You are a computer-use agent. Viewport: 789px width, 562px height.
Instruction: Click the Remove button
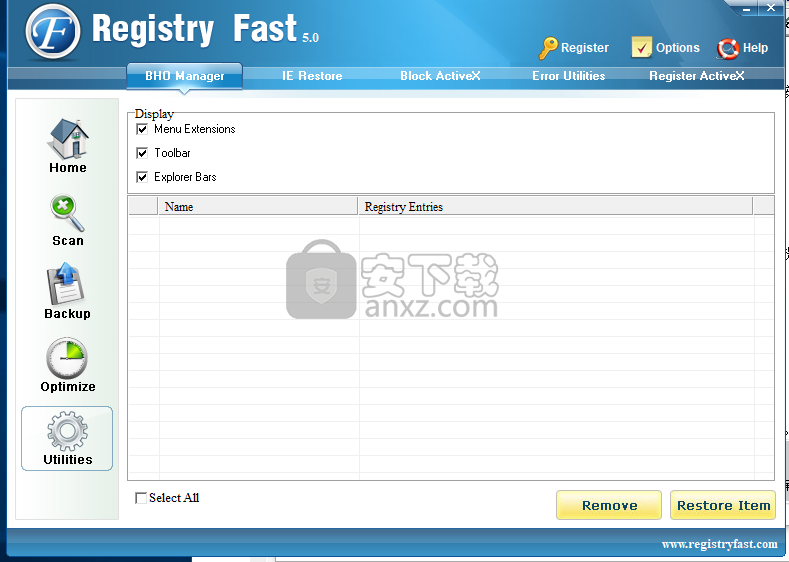609,505
